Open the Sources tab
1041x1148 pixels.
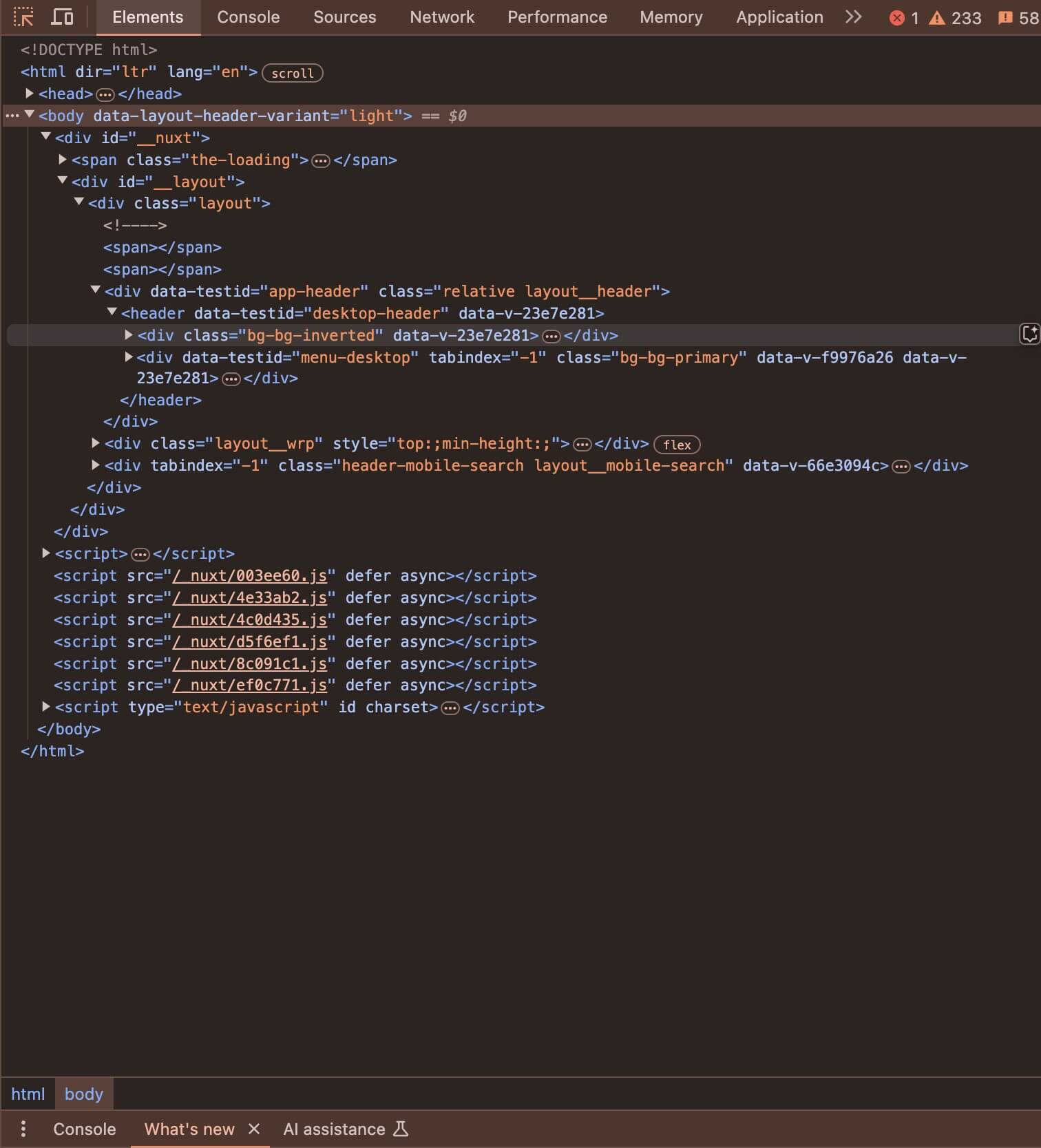click(345, 17)
